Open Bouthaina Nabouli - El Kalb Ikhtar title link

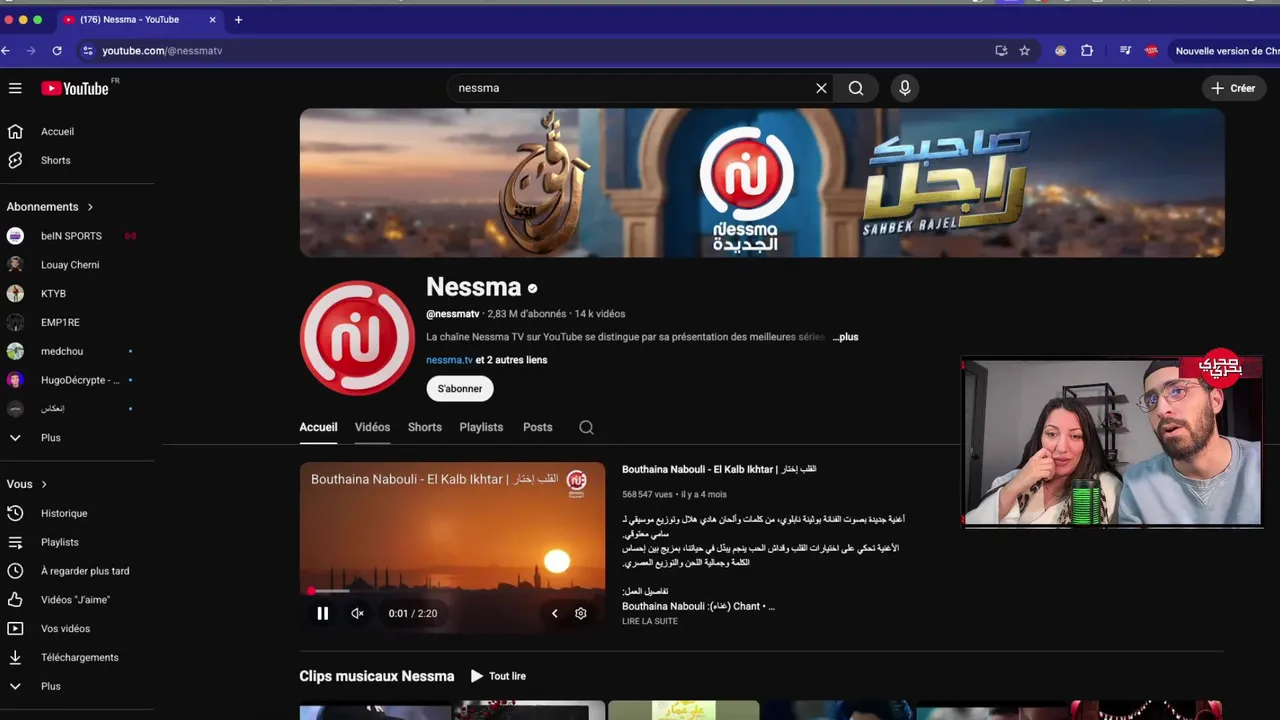[x=719, y=469]
